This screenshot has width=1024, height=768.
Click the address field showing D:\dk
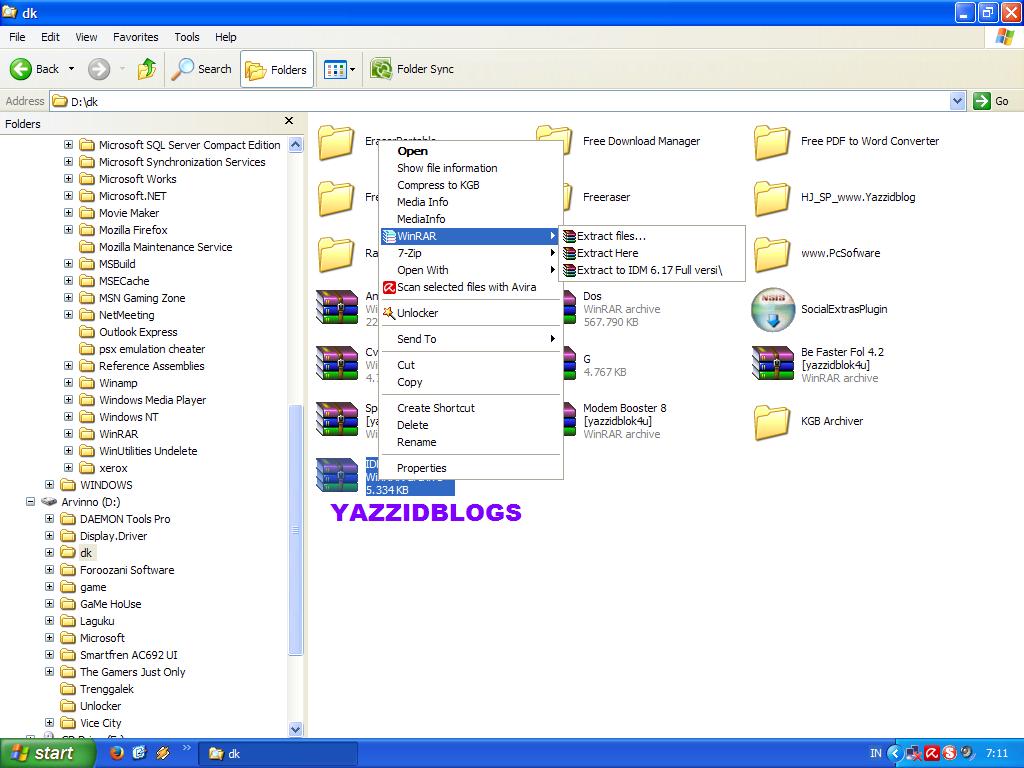click(x=500, y=101)
